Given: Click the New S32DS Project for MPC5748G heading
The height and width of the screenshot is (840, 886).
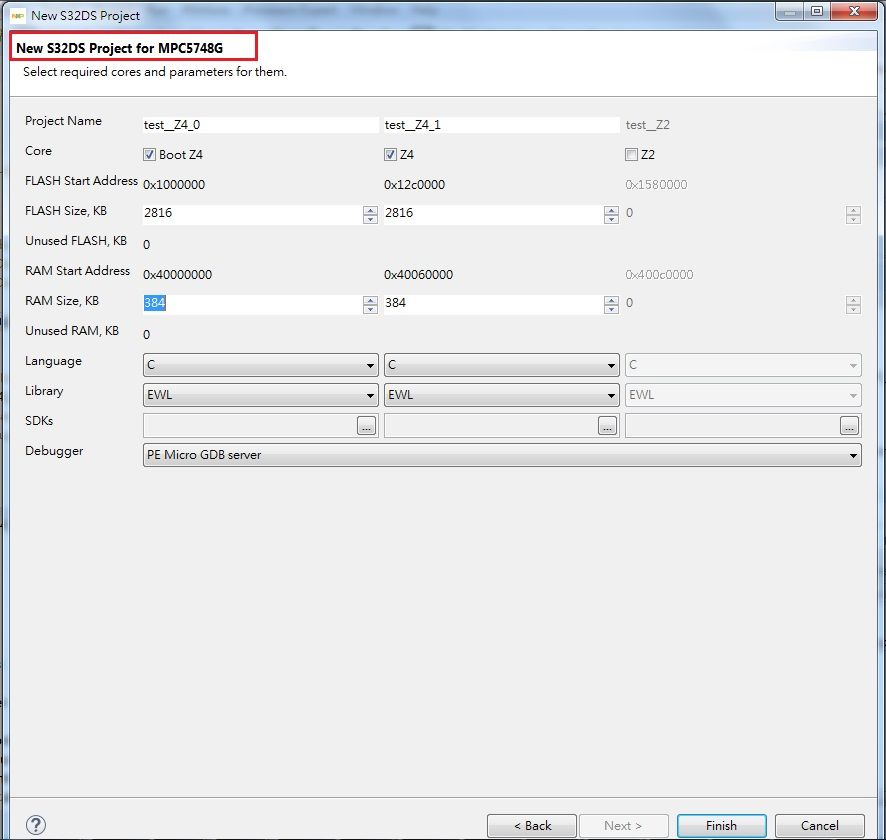Looking at the screenshot, I should [133, 46].
